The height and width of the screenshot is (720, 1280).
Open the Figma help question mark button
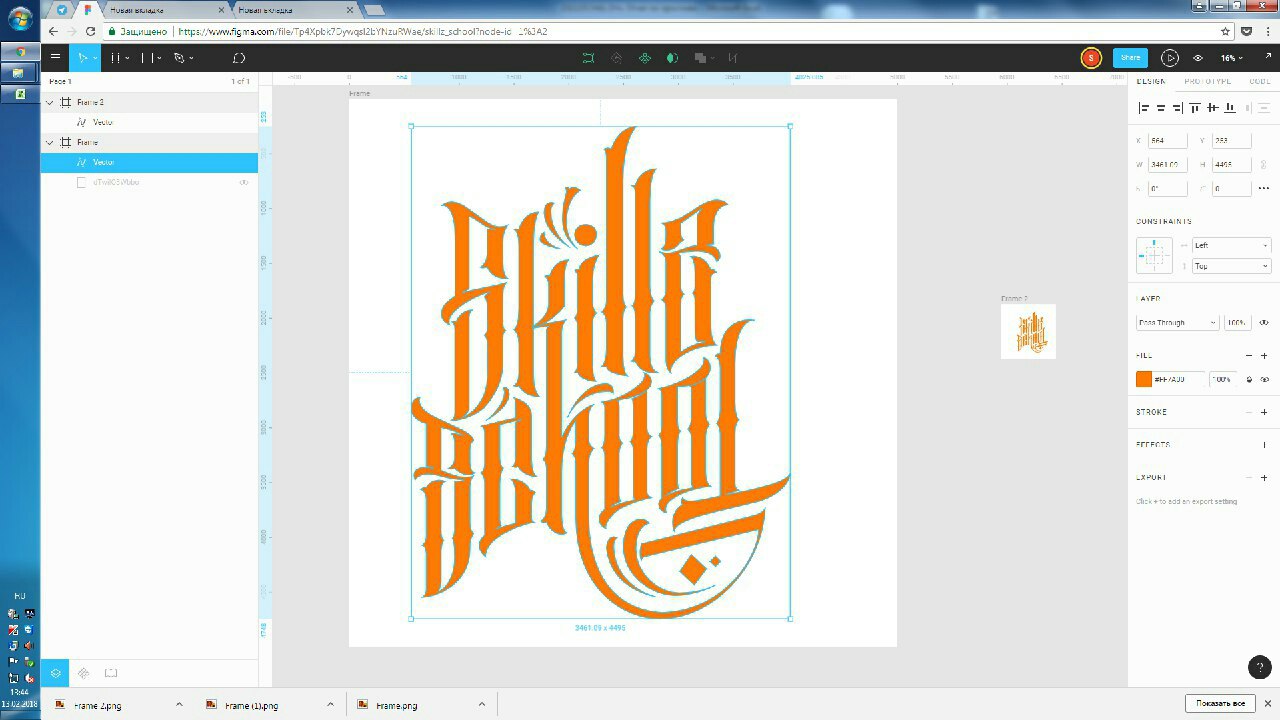click(1259, 667)
